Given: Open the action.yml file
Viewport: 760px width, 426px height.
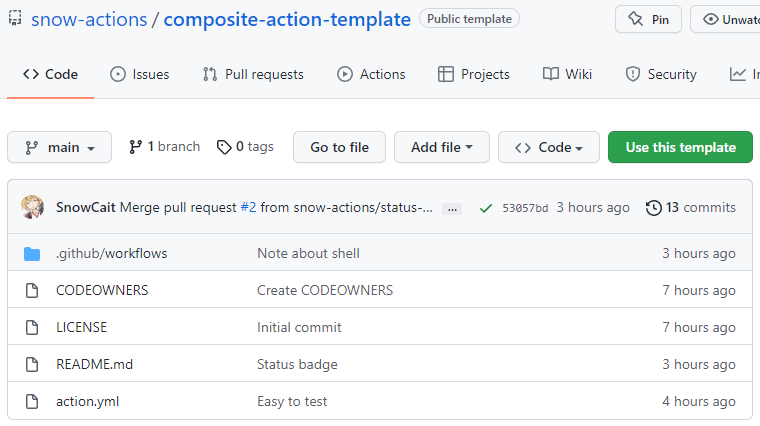Looking at the screenshot, I should pyautogui.click(x=88, y=402).
